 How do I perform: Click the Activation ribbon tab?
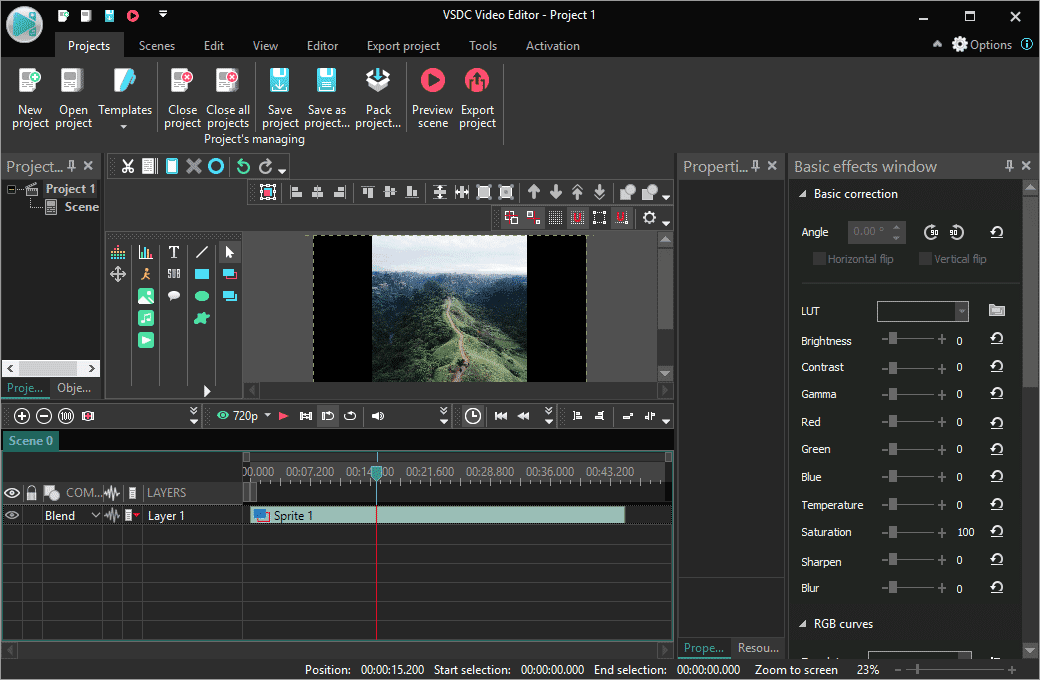point(552,46)
